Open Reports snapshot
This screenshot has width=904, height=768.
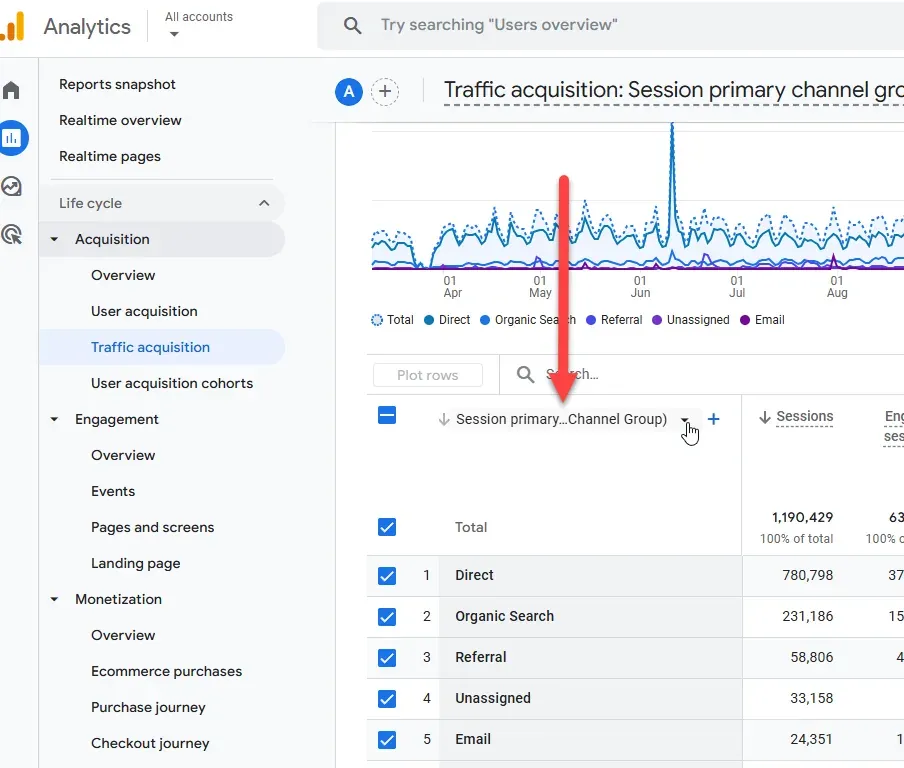[x=117, y=84]
